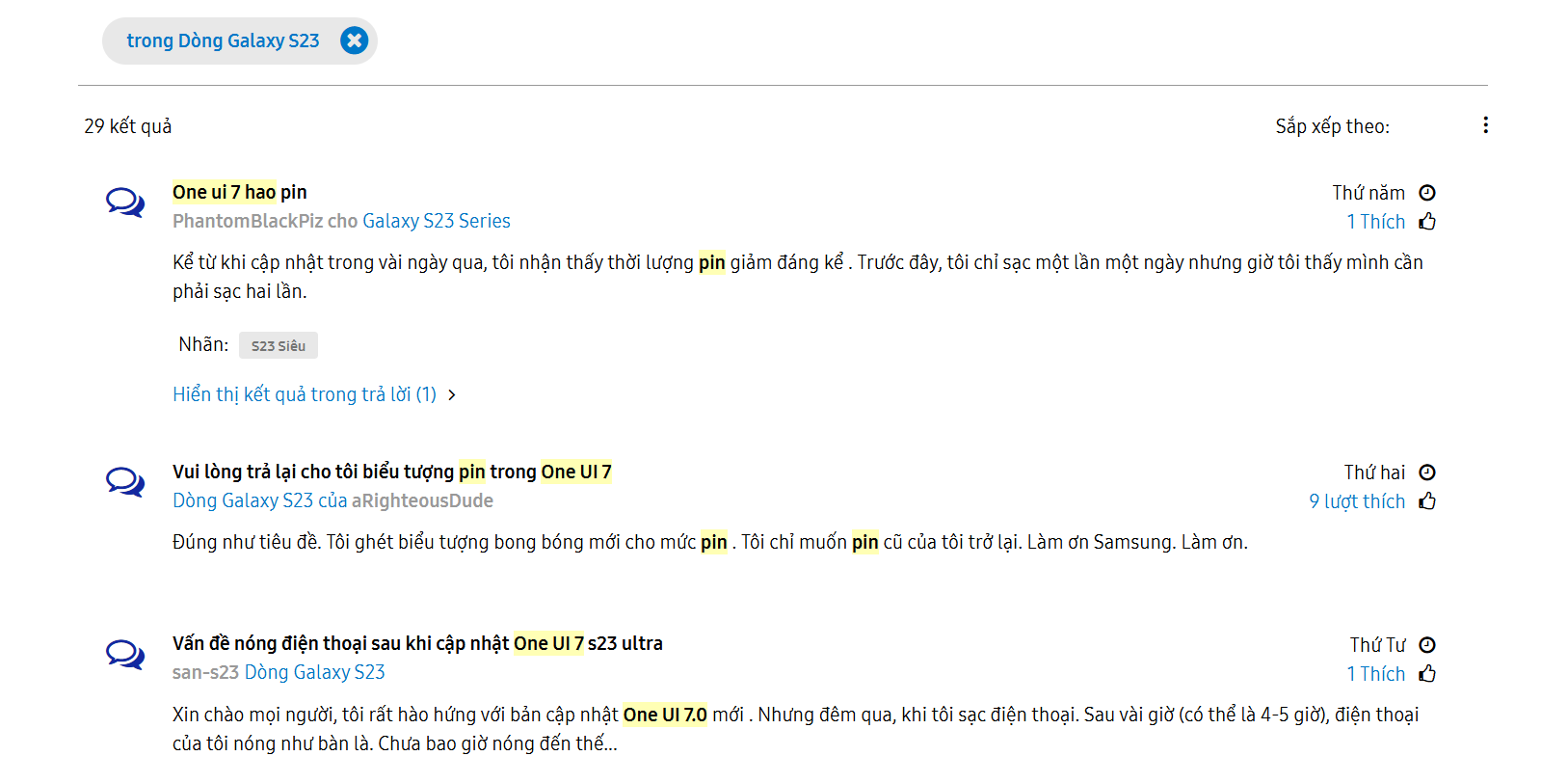Remove the 'trong Dòng Galaxy S23' filter

355,40
